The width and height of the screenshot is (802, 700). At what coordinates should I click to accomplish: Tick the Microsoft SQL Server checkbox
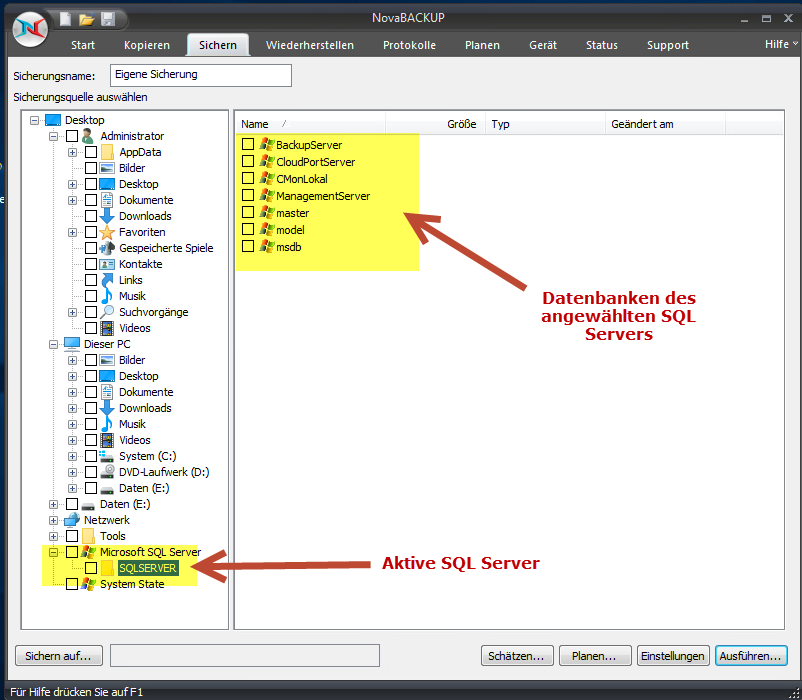pos(72,552)
